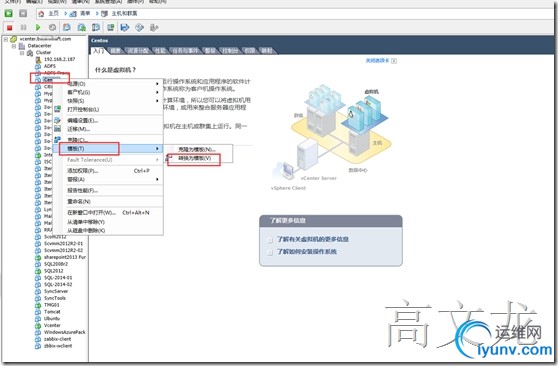Switch to the 资源分配 tab
558x366 pixels.
(138, 51)
